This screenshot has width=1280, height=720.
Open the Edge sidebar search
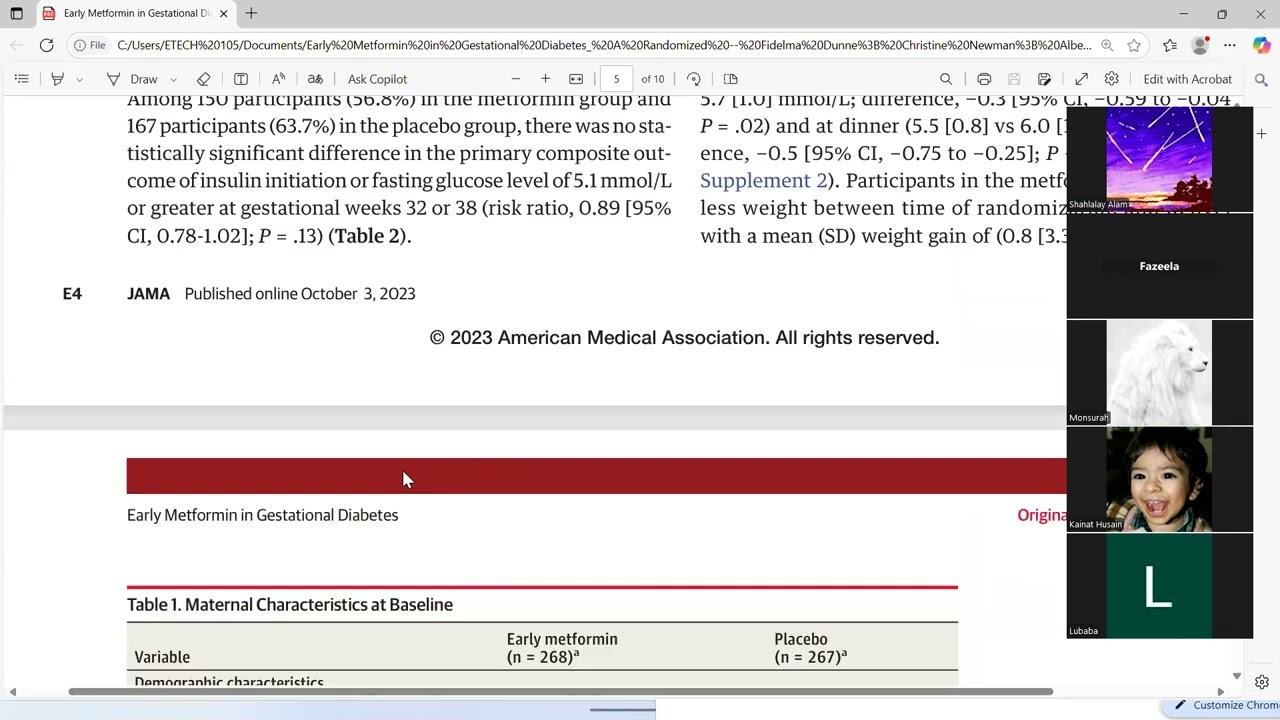click(x=1261, y=79)
